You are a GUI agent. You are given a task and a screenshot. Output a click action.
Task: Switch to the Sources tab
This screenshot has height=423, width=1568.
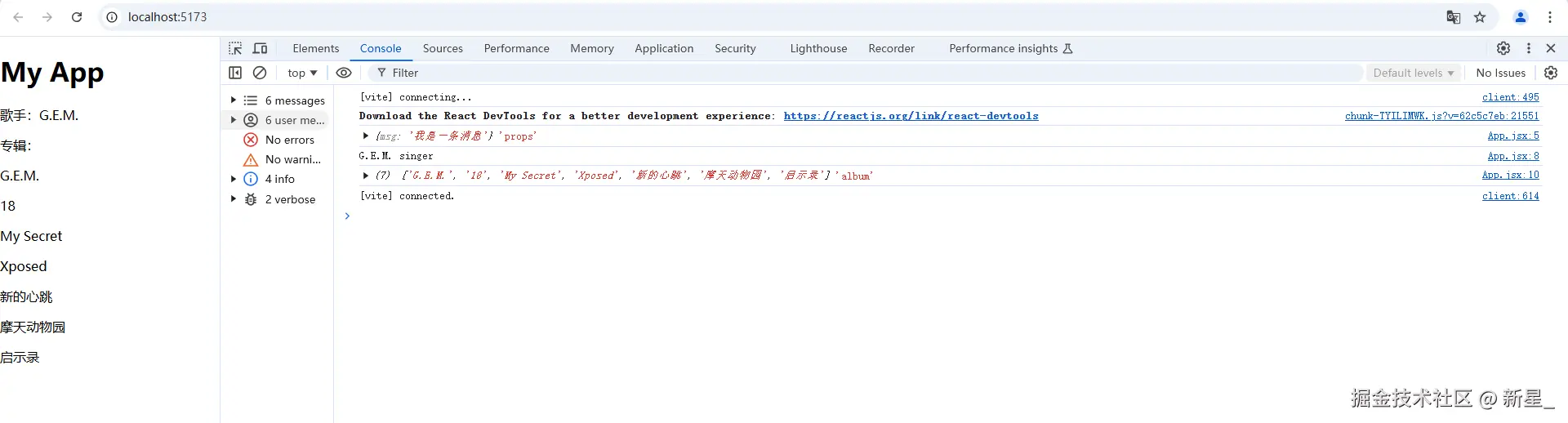tap(443, 48)
